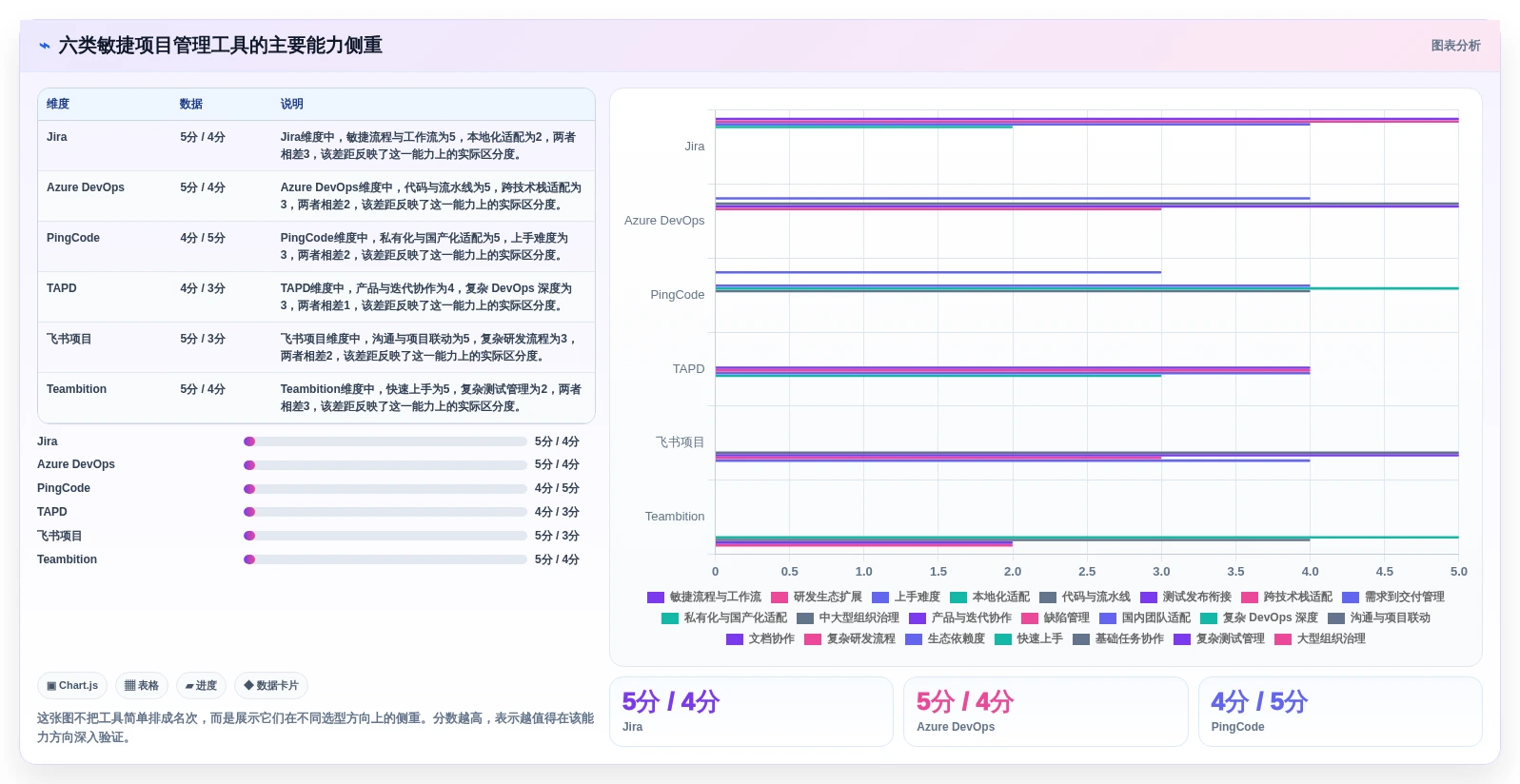Image resolution: width=1520 pixels, height=784 pixels.
Task: Hide the 上手难度 dataset in the legend
Action: [906, 597]
